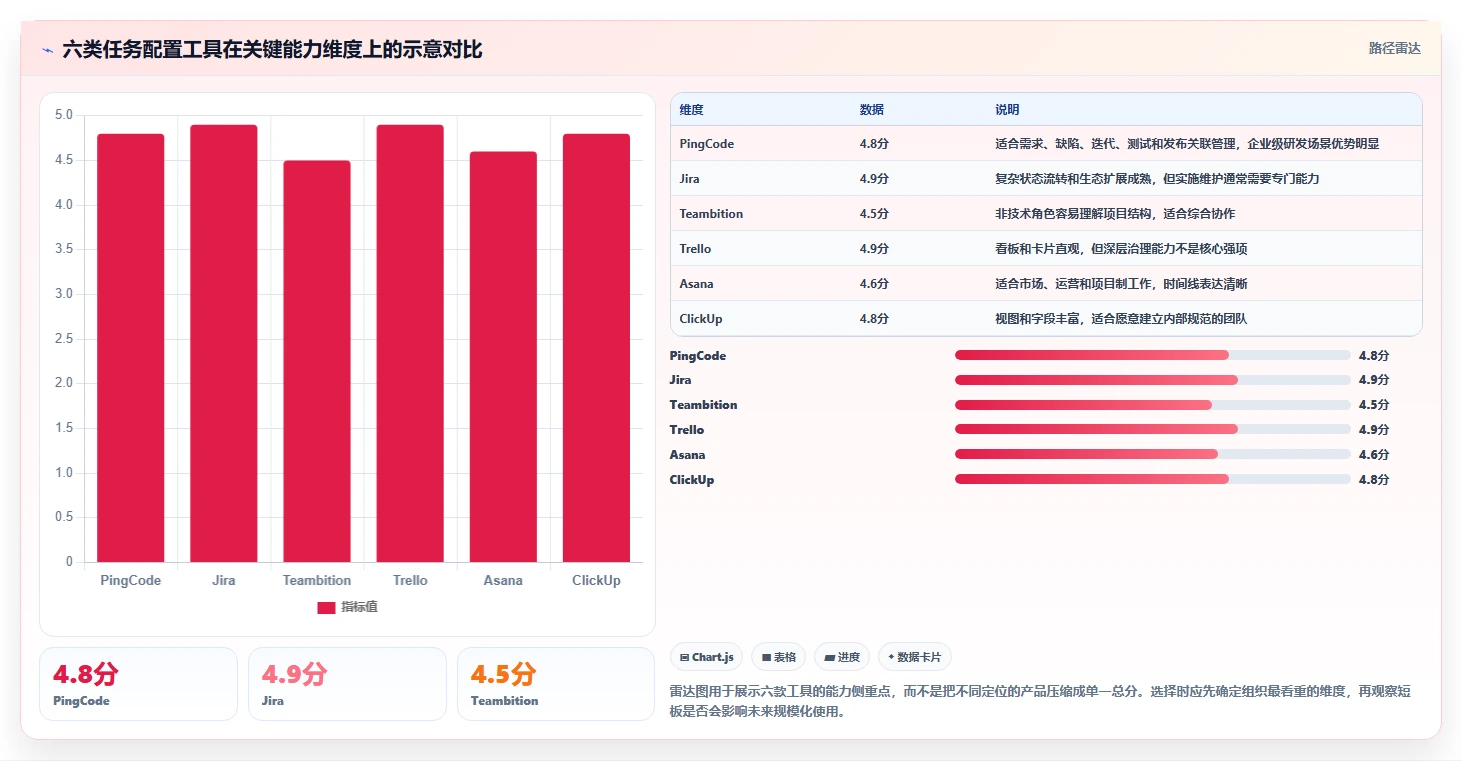The height and width of the screenshot is (761, 1462).
Task: Open the Jira 4.9分 data card
Action: tap(347, 684)
